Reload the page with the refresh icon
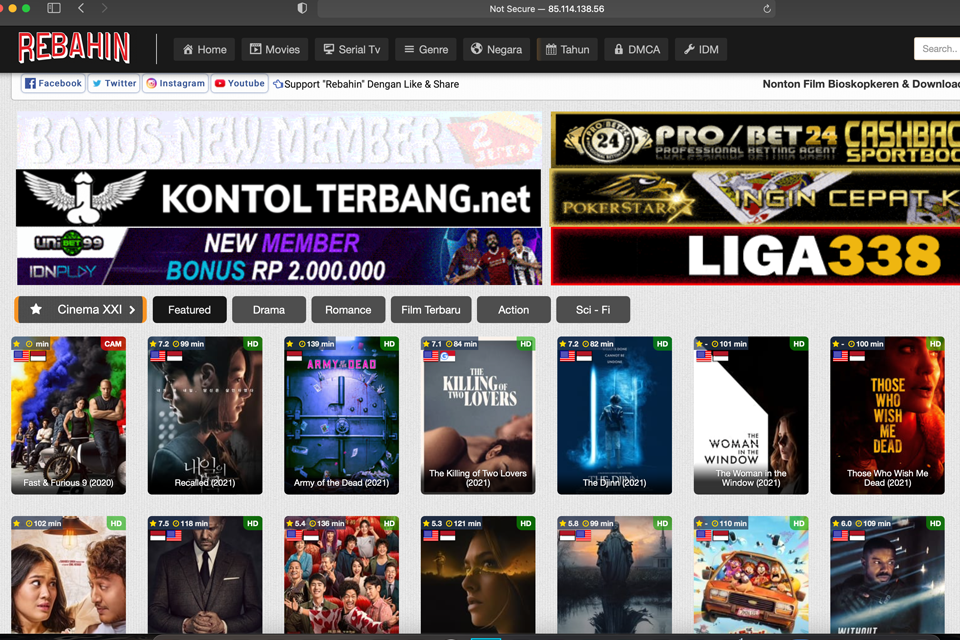This screenshot has height=640, width=960. point(767,9)
